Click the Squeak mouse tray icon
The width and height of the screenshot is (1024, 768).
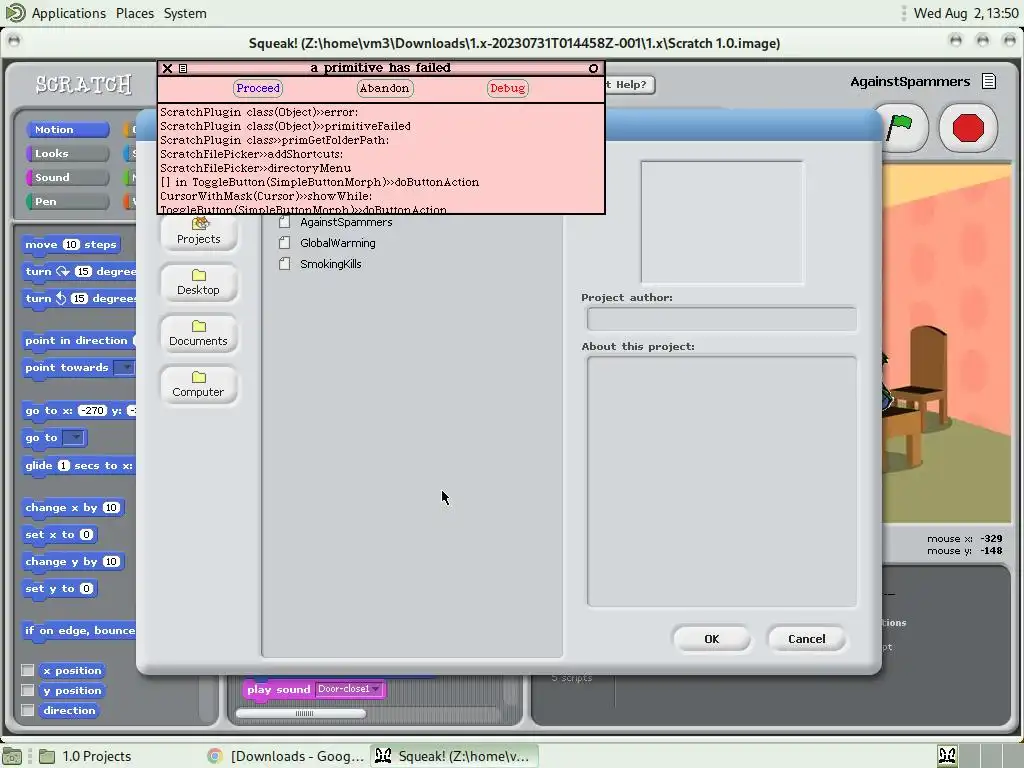[x=948, y=756]
